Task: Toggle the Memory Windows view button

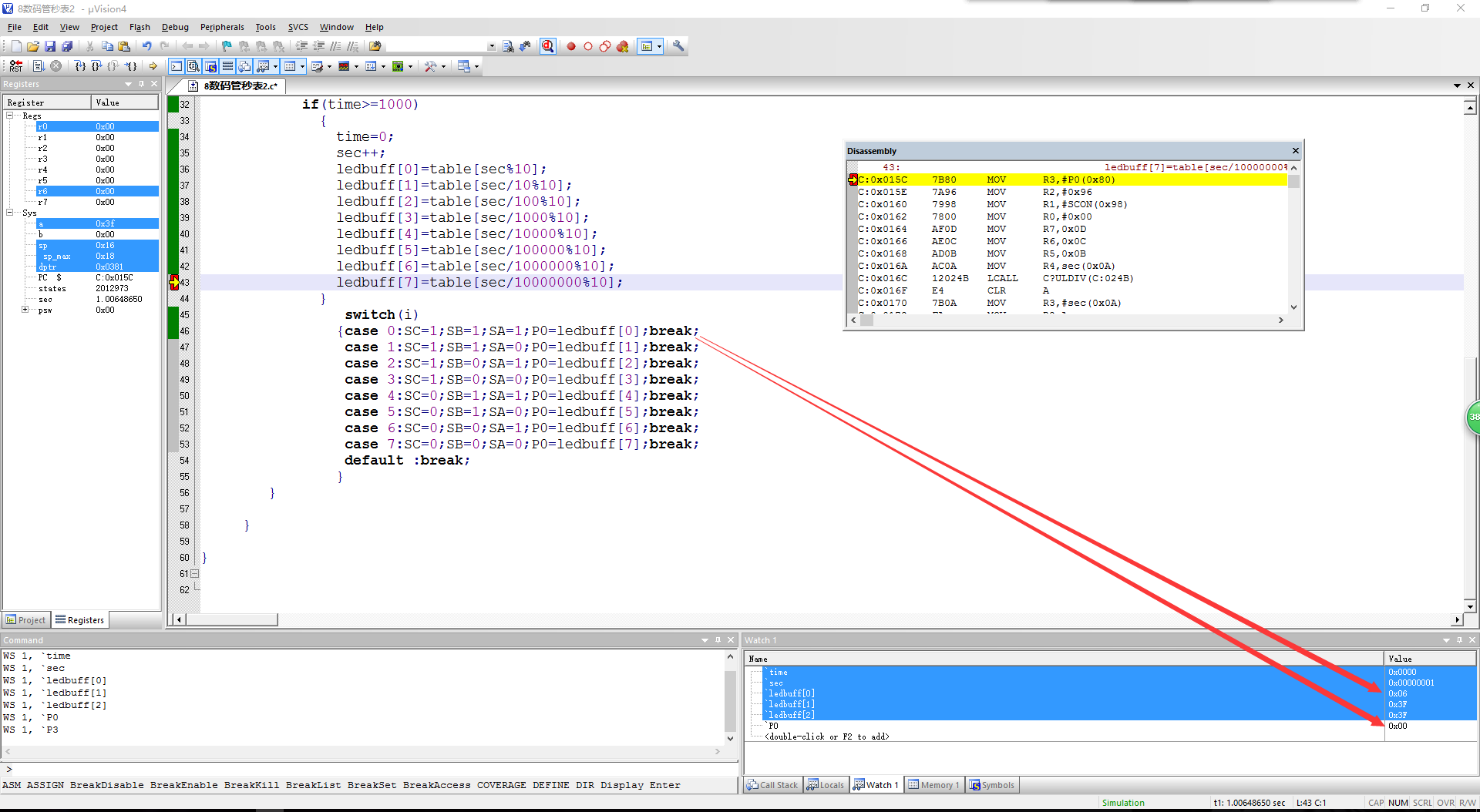Action: tap(290, 66)
